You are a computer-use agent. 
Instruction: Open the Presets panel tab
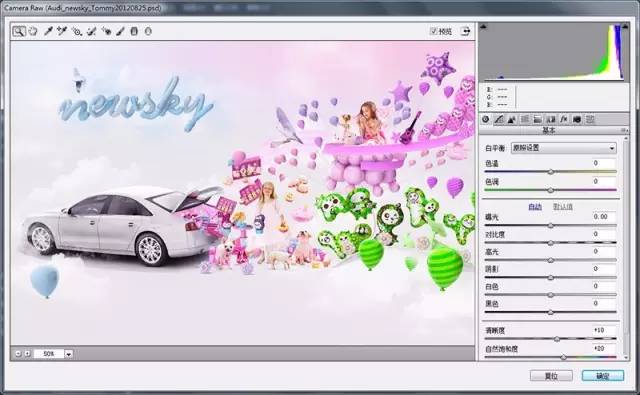[x=590, y=119]
